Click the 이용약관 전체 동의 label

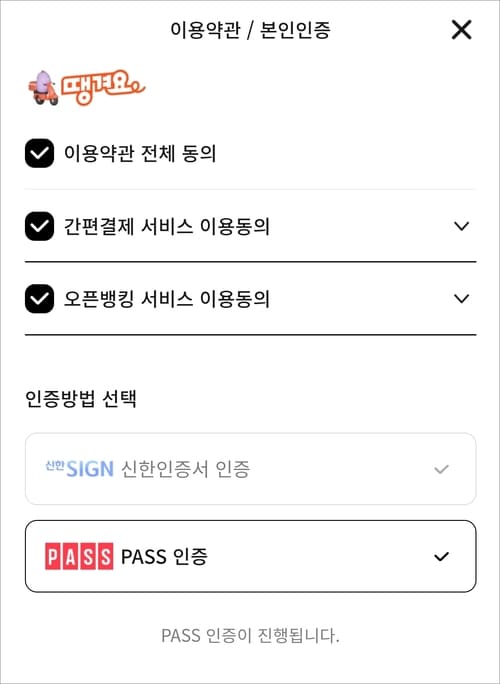[x=140, y=154]
